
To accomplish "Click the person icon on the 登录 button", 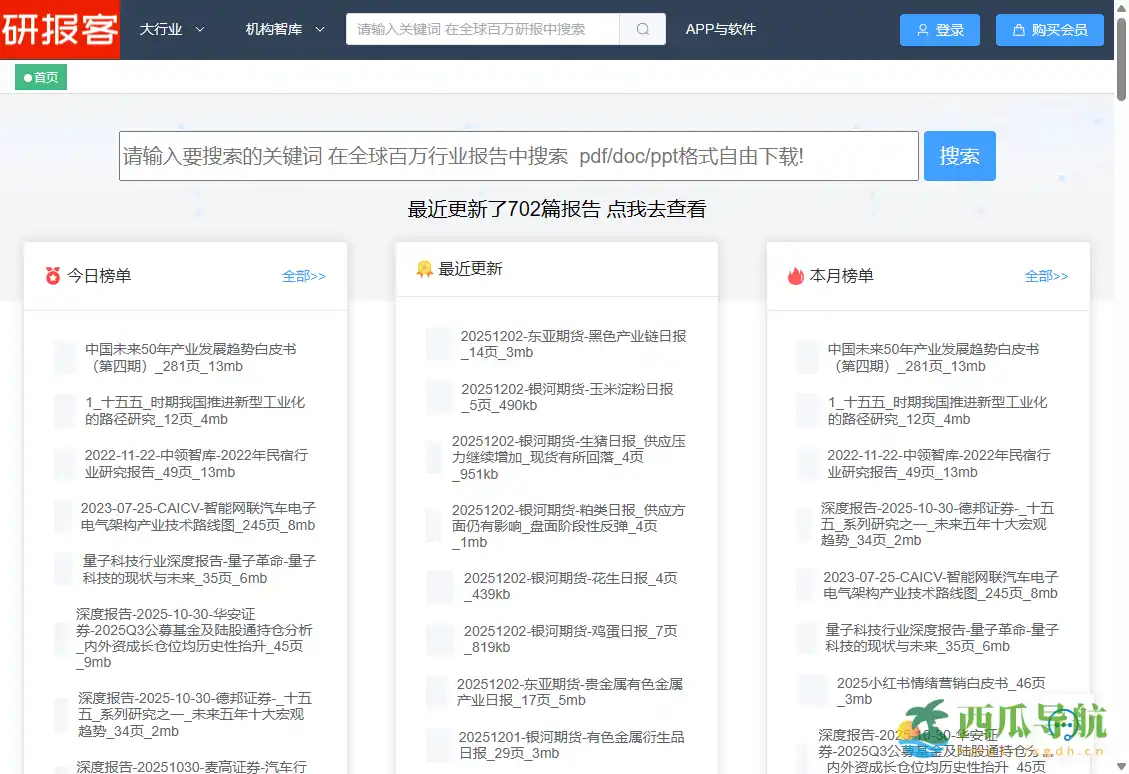I will pos(923,30).
